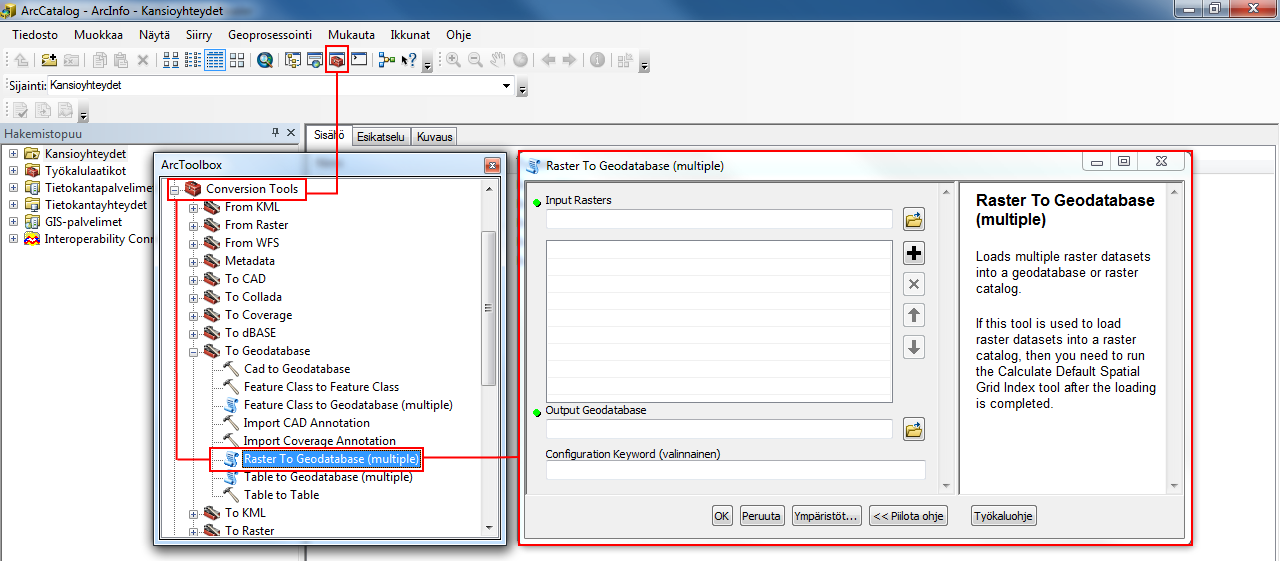
Task: Open the Tiedosto menu
Action: click(x=35, y=34)
